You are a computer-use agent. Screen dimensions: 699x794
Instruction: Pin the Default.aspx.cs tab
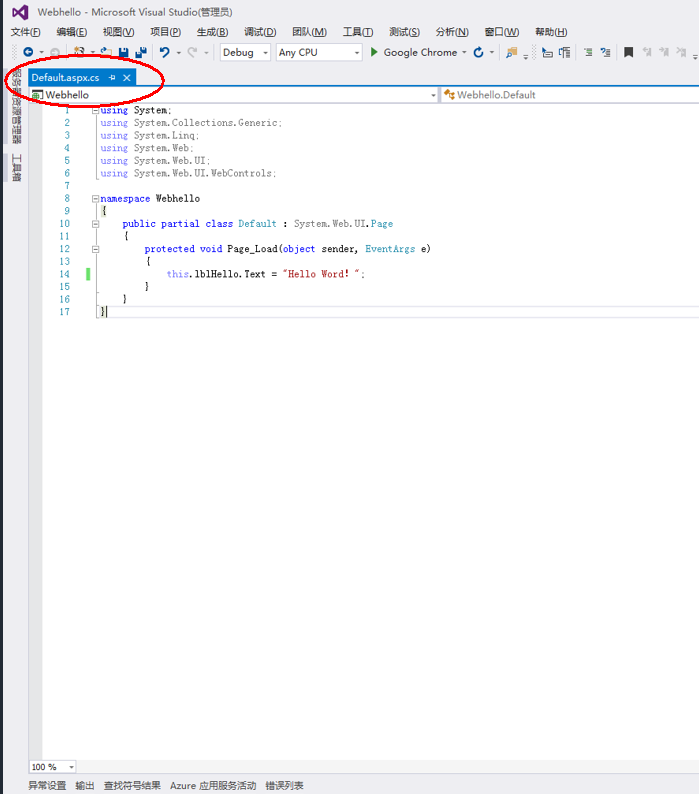pos(112,77)
